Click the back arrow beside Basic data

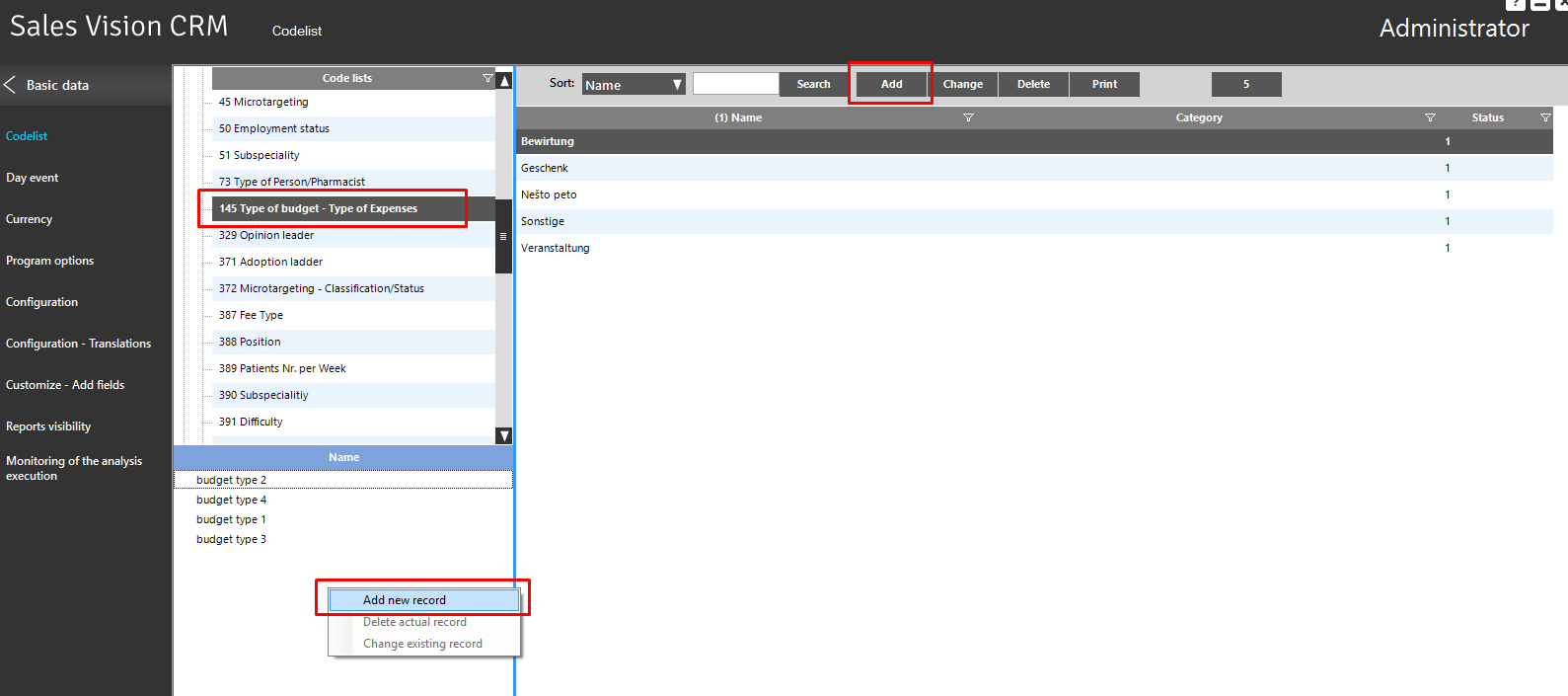(10, 85)
